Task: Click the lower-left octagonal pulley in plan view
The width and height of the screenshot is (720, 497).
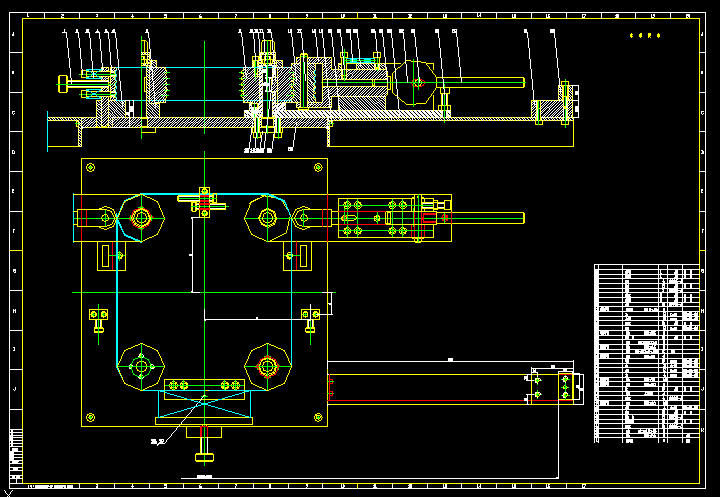Action: click(x=141, y=367)
